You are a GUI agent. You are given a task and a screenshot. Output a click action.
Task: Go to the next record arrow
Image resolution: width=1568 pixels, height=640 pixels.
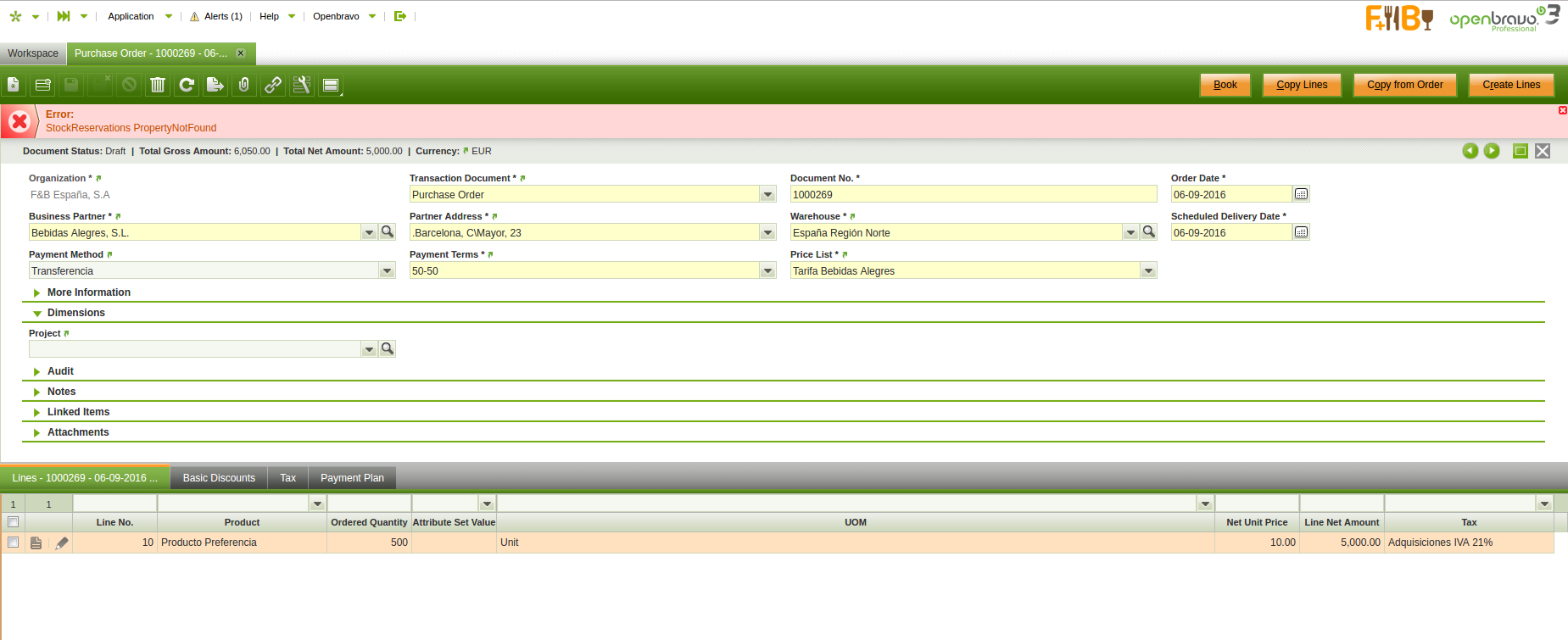pos(1492,151)
